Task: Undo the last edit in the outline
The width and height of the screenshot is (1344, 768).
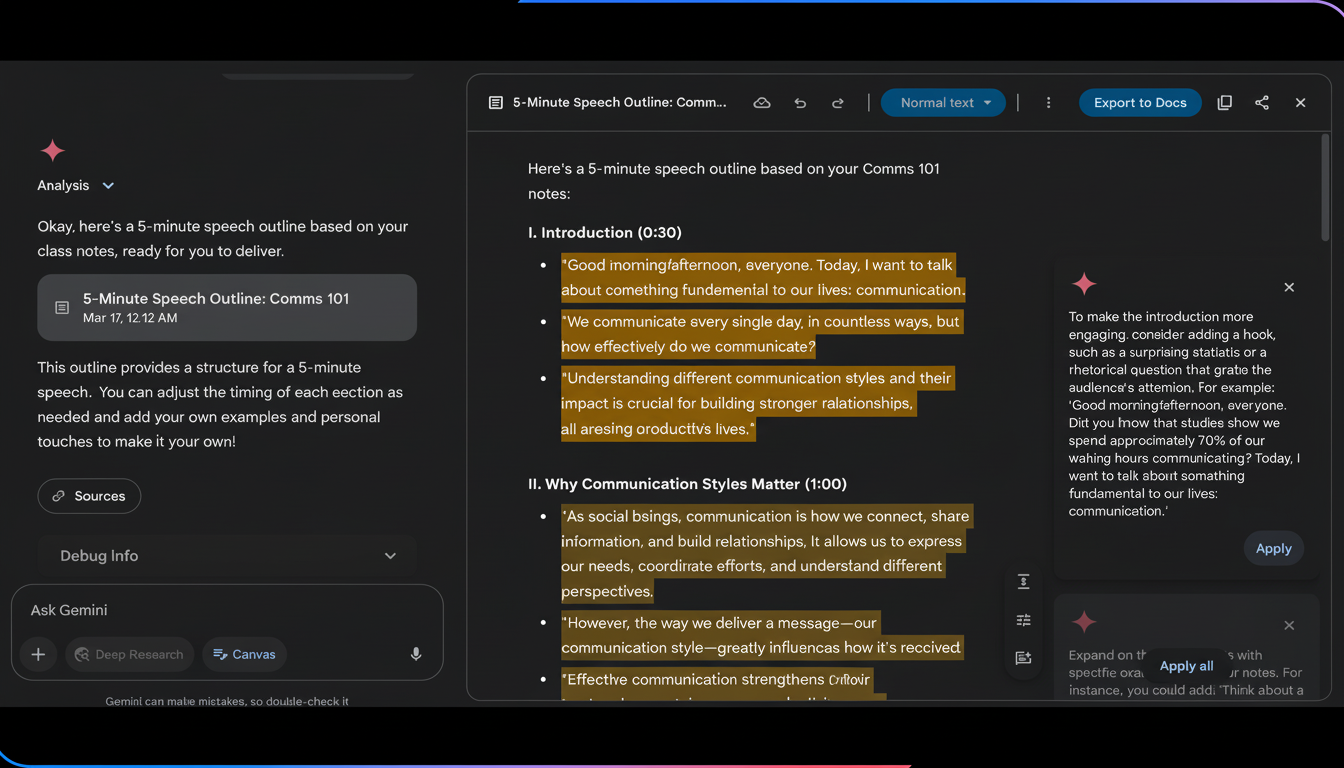Action: (x=800, y=102)
